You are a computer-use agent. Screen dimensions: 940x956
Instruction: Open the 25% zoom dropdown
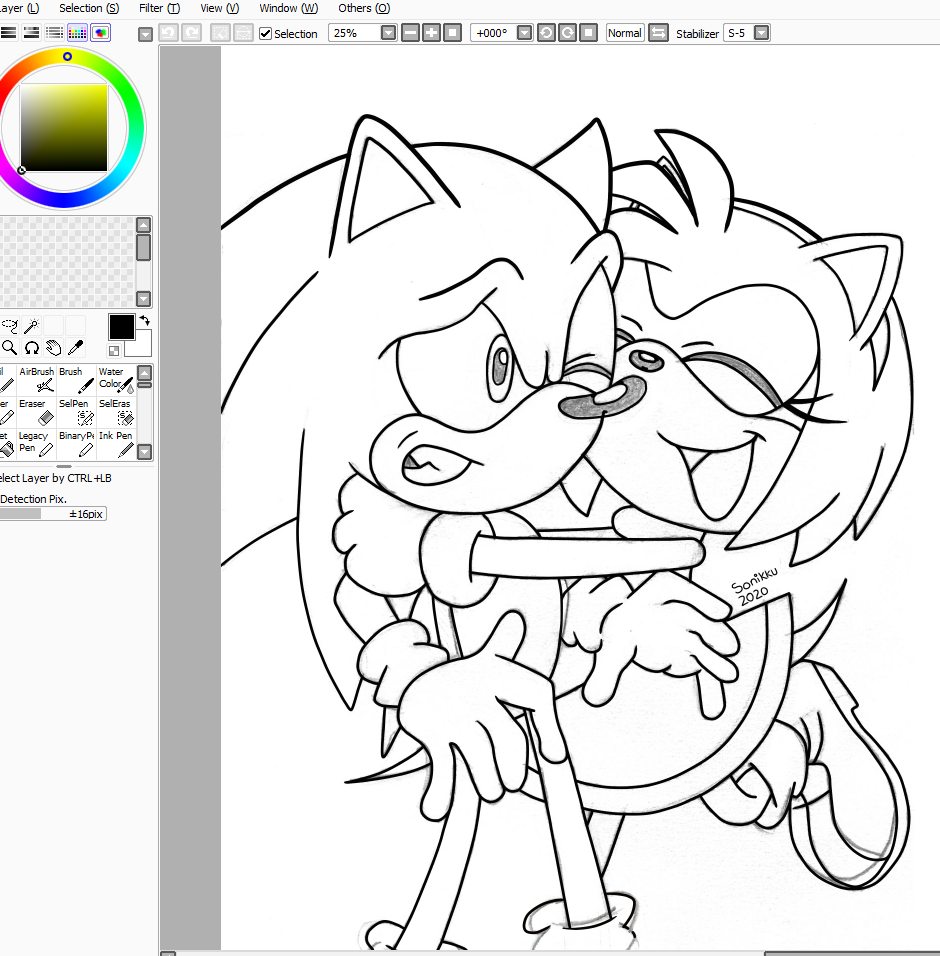tap(388, 33)
